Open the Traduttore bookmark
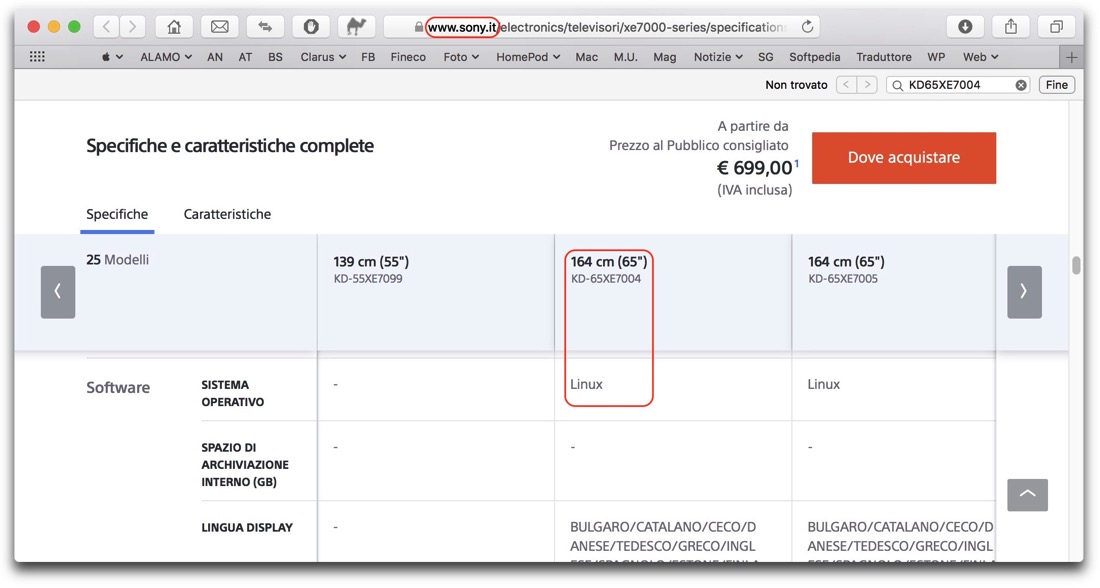The image size is (1100, 588). [884, 57]
